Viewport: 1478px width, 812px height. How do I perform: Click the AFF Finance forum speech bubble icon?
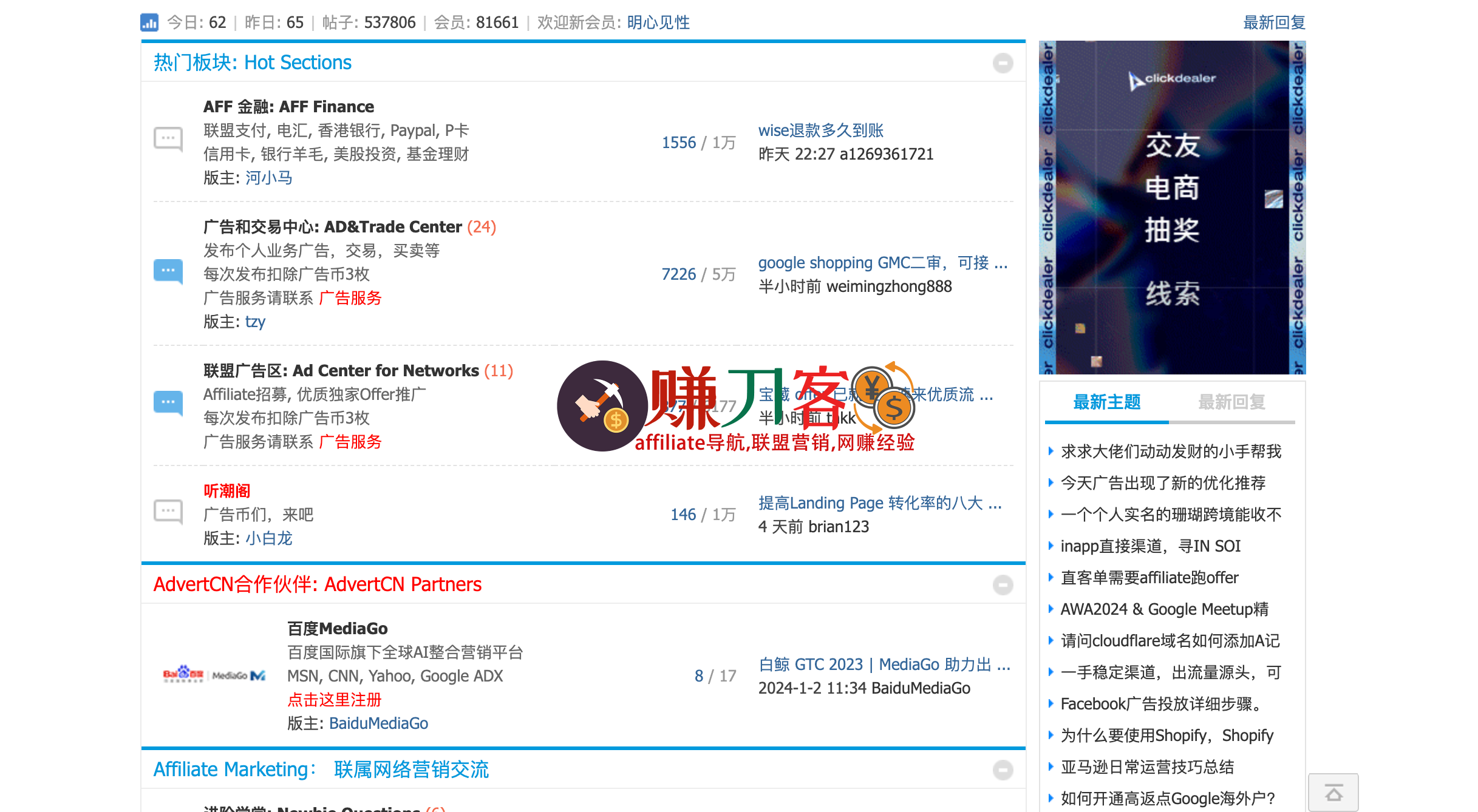(x=168, y=140)
